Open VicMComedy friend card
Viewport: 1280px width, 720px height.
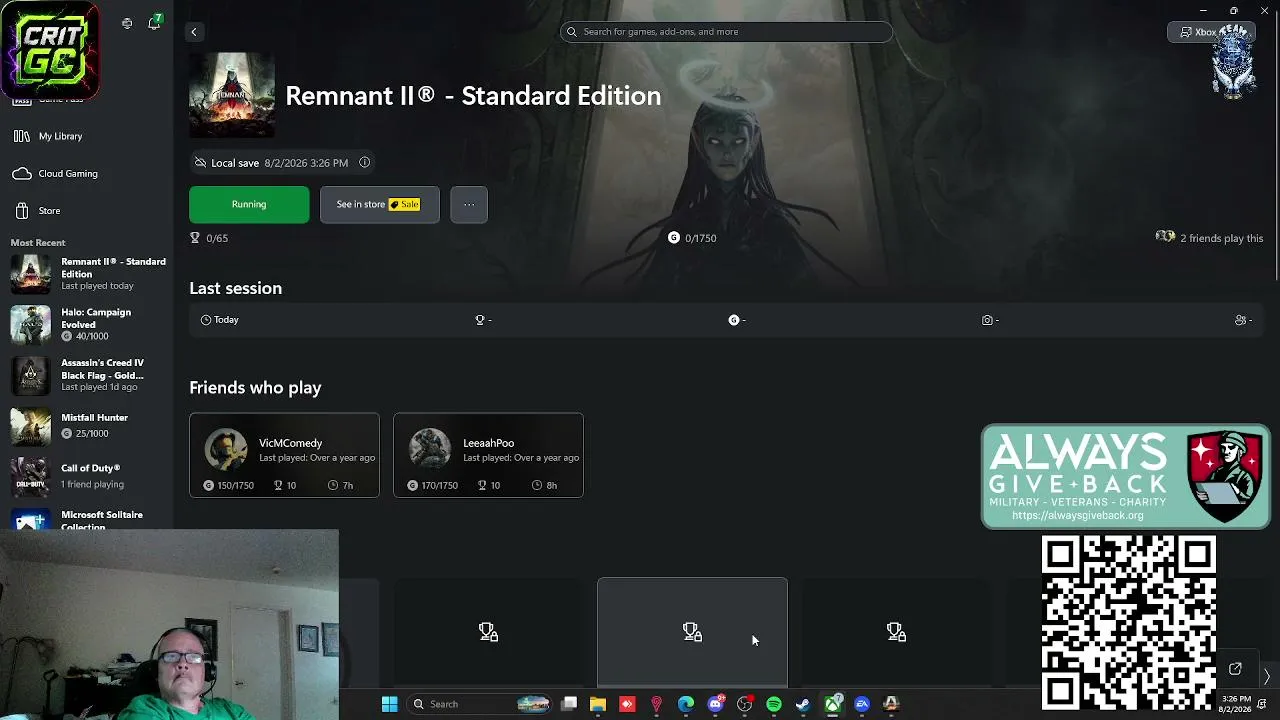tap(284, 455)
